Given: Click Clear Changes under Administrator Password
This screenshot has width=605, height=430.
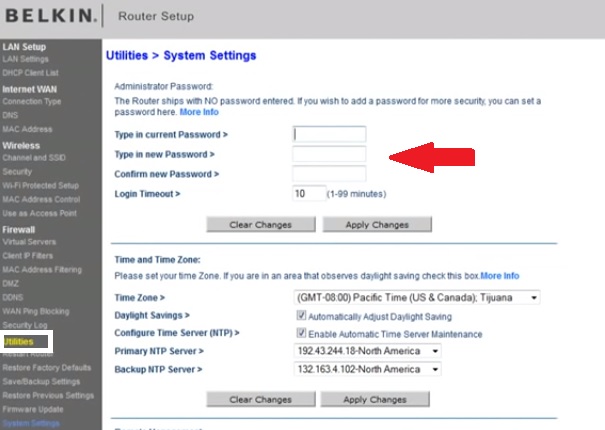Looking at the screenshot, I should (260, 225).
